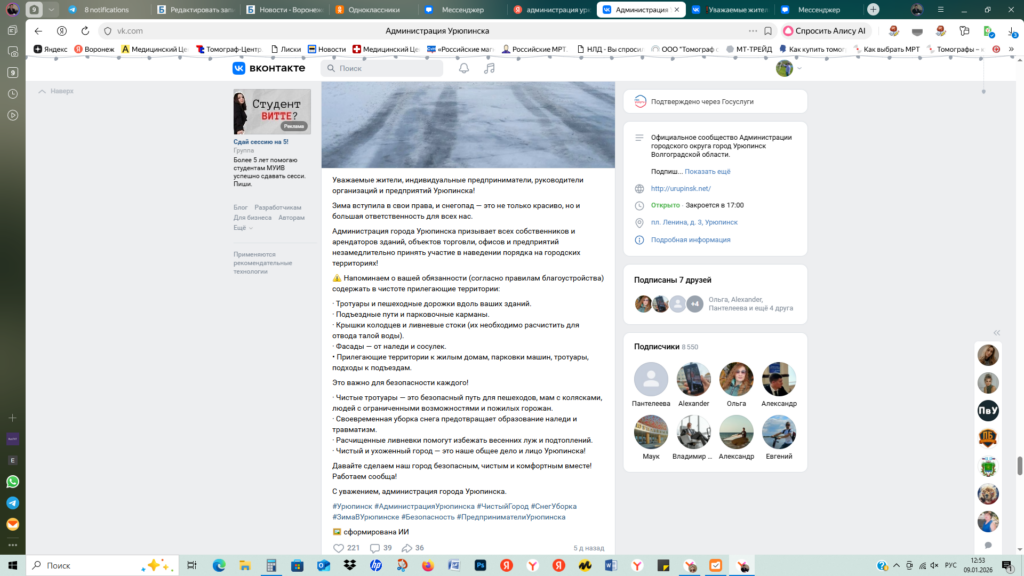Click the VK notifications bell icon

pyautogui.click(x=464, y=68)
